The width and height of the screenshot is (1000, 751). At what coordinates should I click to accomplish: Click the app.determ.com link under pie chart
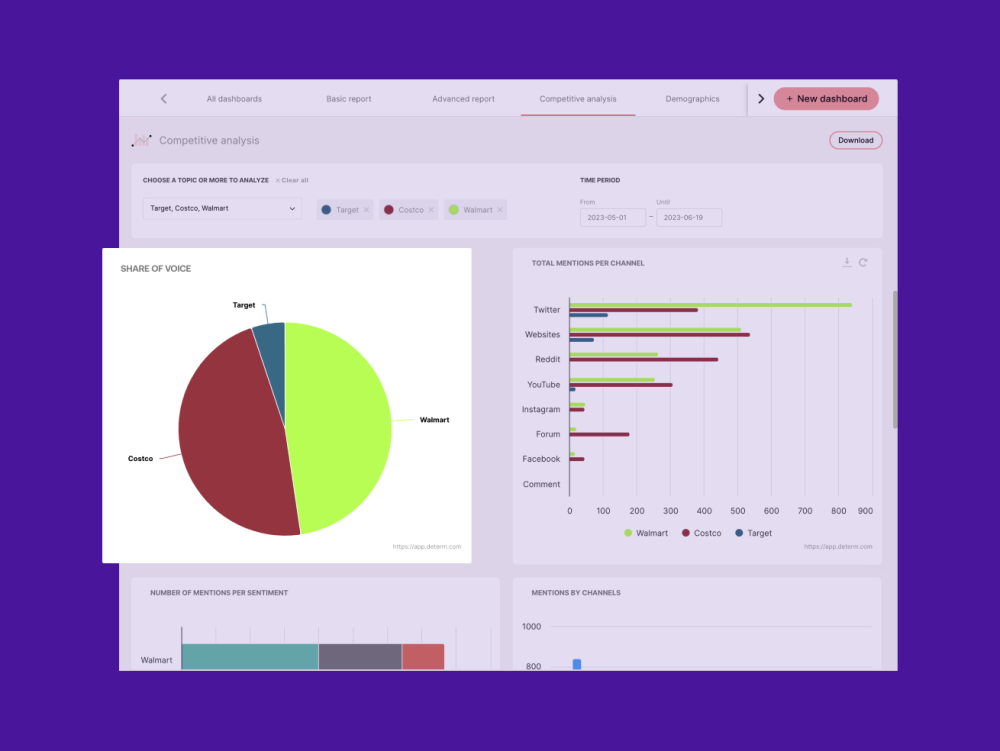click(x=427, y=546)
